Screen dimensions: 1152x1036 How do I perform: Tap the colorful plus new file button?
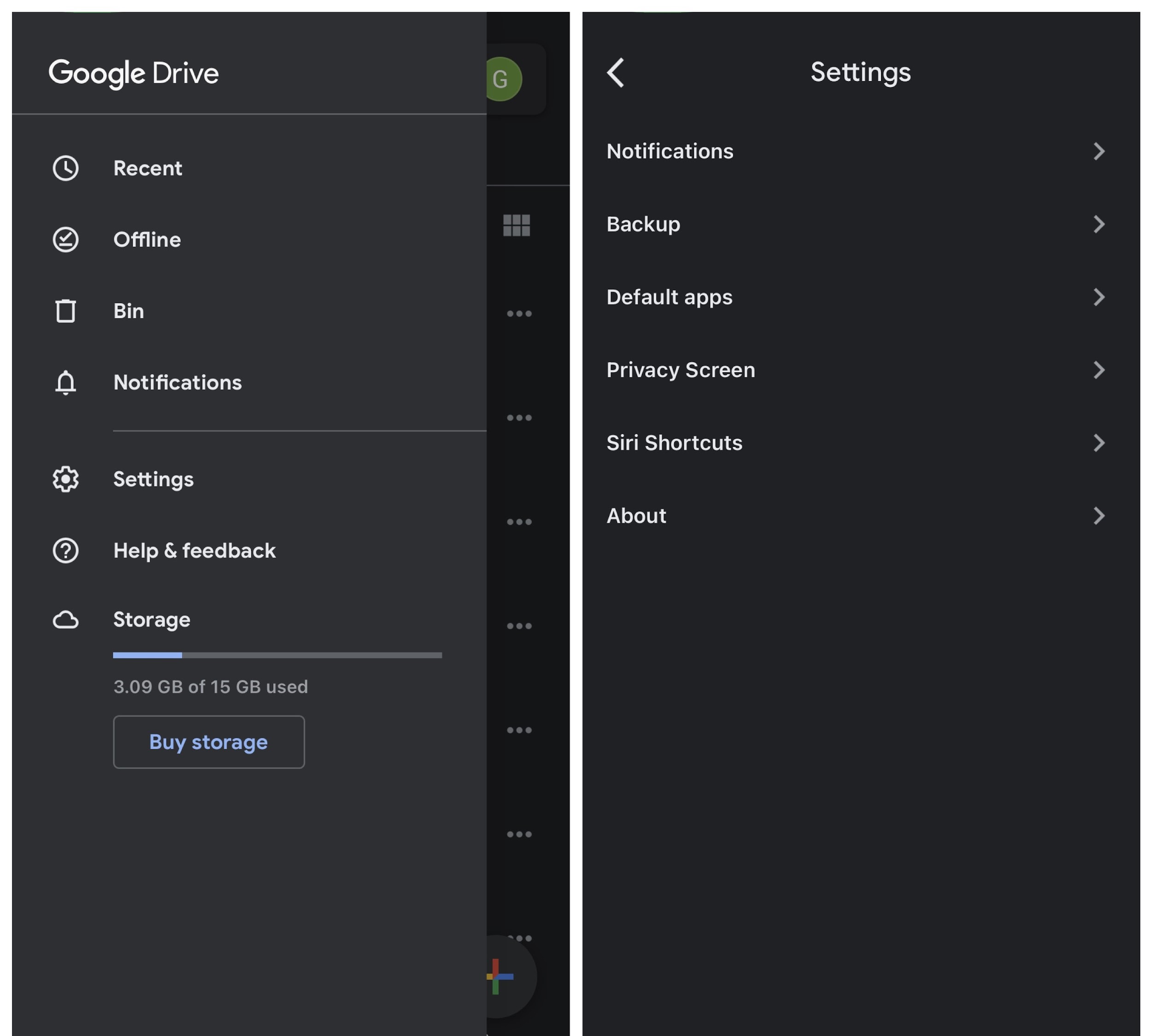501,976
